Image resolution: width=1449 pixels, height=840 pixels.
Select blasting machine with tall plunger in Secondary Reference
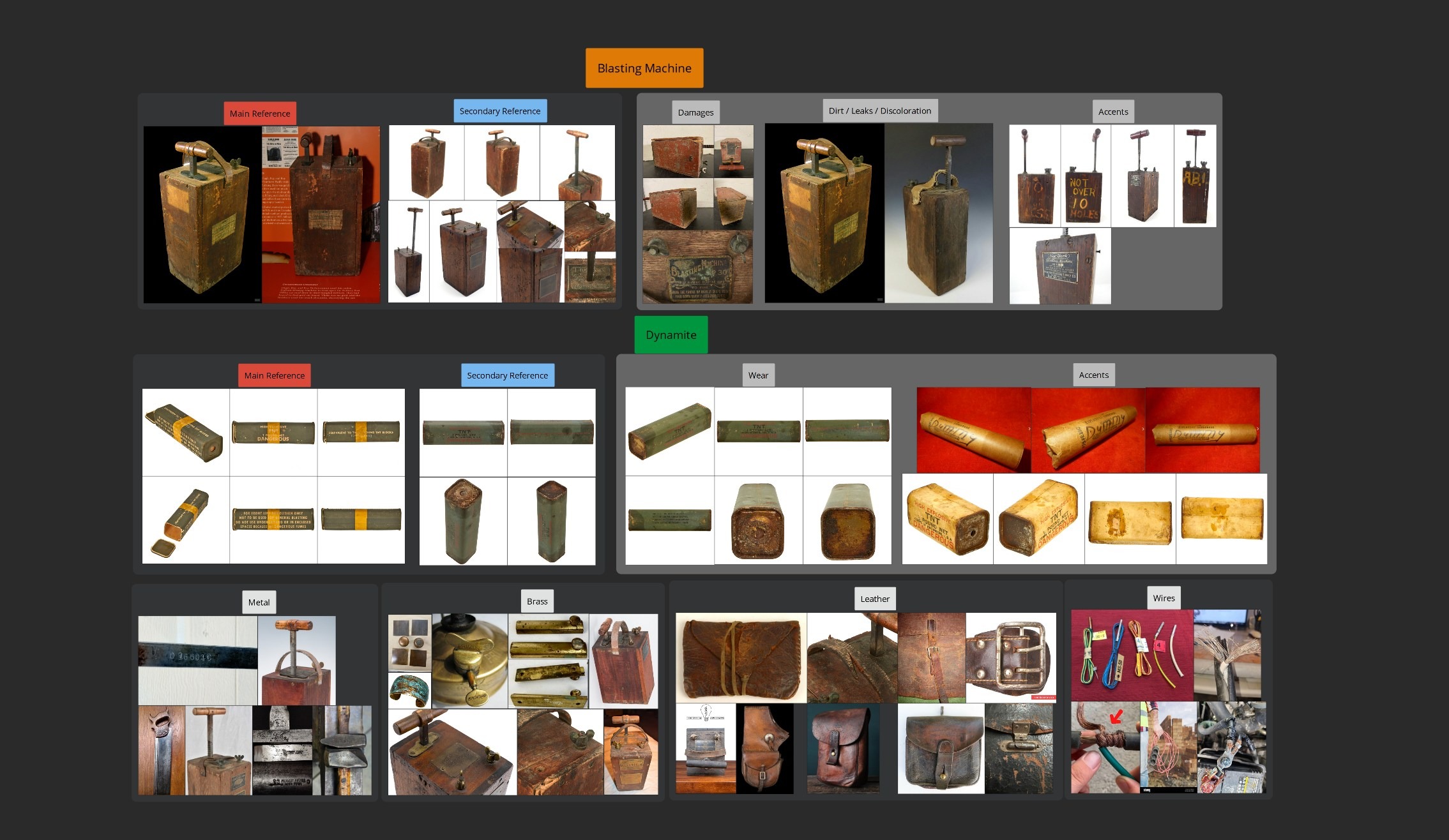409,251
